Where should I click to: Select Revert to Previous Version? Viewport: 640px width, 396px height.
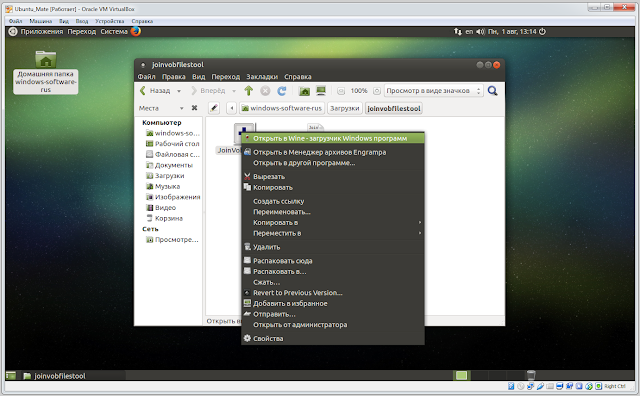pos(333,293)
